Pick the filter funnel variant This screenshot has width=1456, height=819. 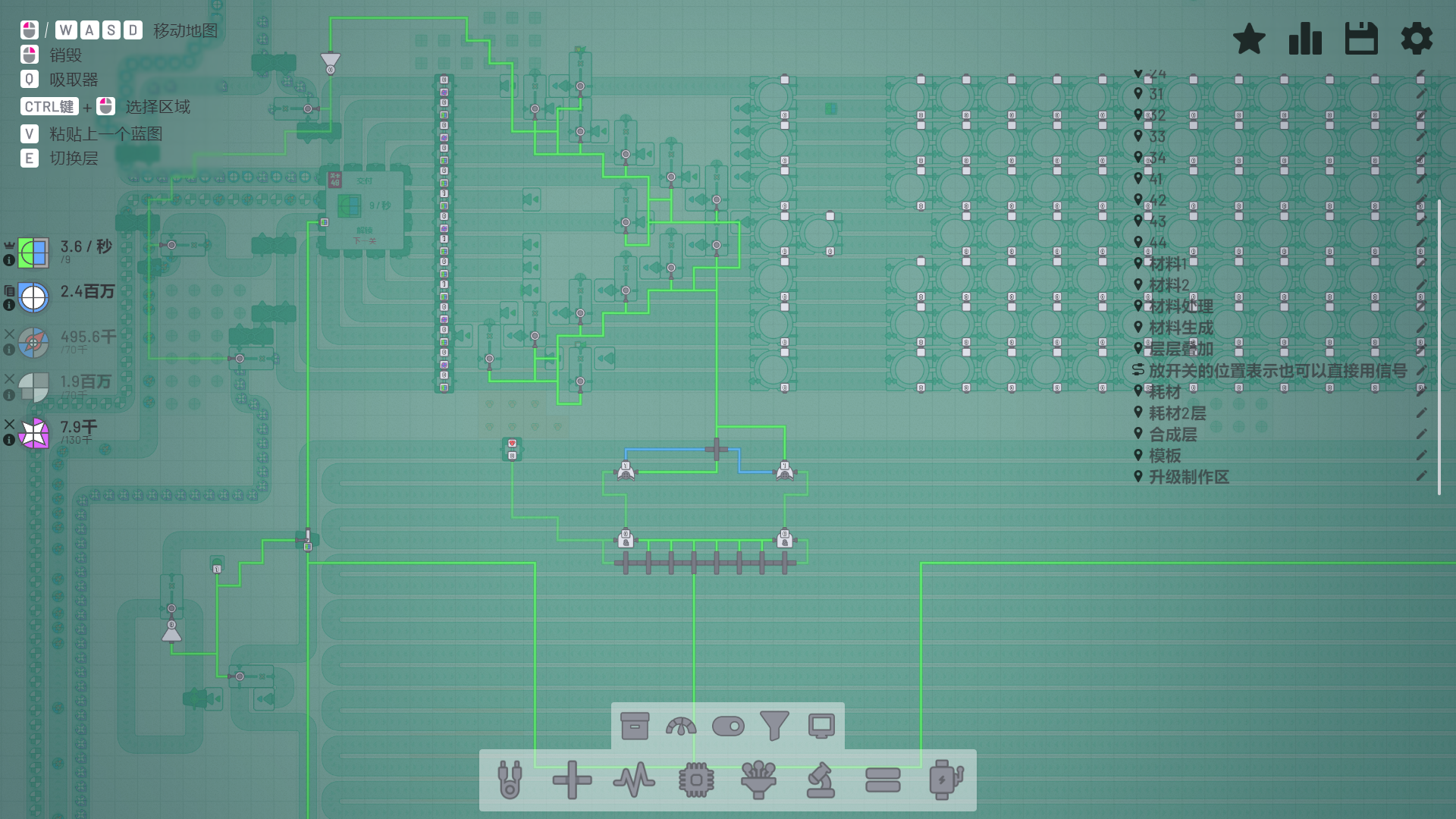pyautogui.click(x=774, y=726)
